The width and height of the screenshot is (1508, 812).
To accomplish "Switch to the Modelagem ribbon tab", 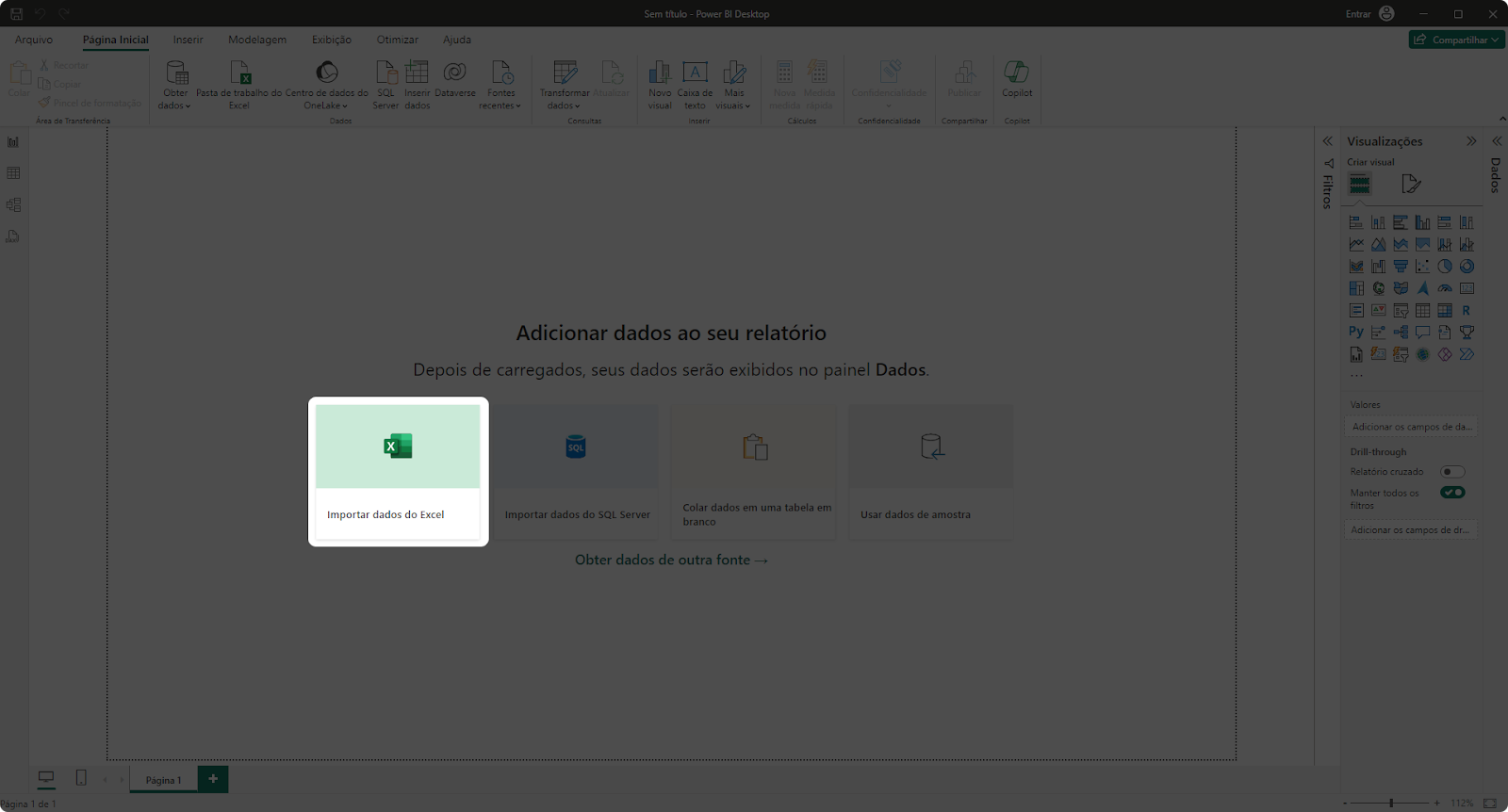I will click(257, 40).
